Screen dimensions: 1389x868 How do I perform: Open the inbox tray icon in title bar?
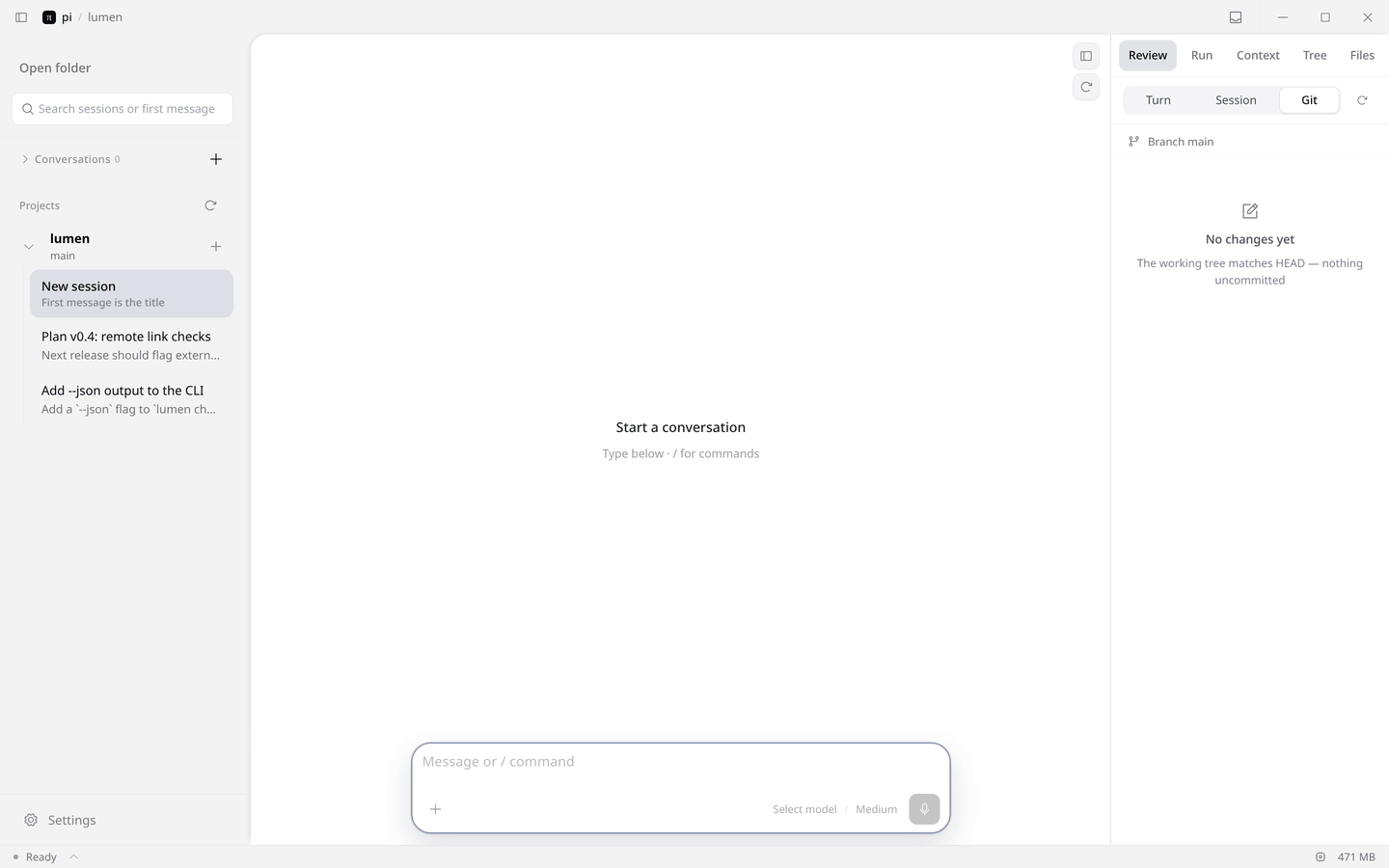(x=1236, y=17)
